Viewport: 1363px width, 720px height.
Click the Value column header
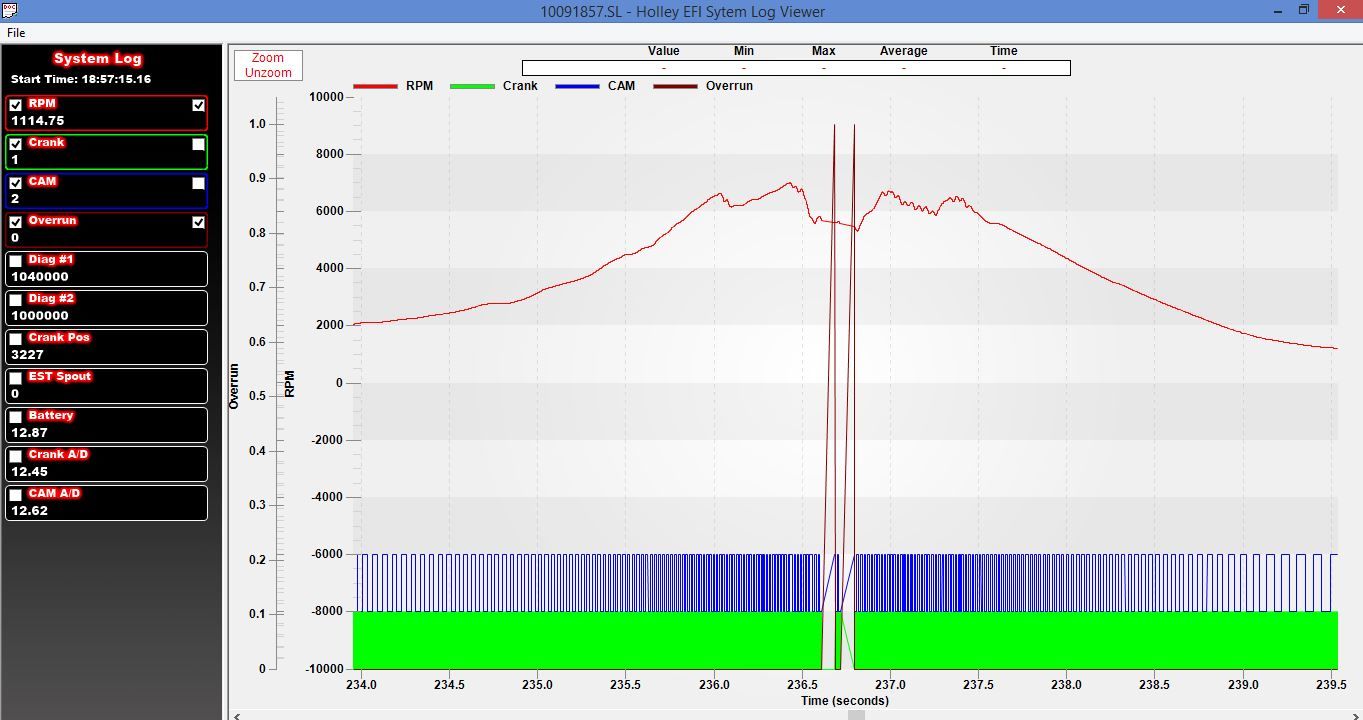[x=664, y=51]
